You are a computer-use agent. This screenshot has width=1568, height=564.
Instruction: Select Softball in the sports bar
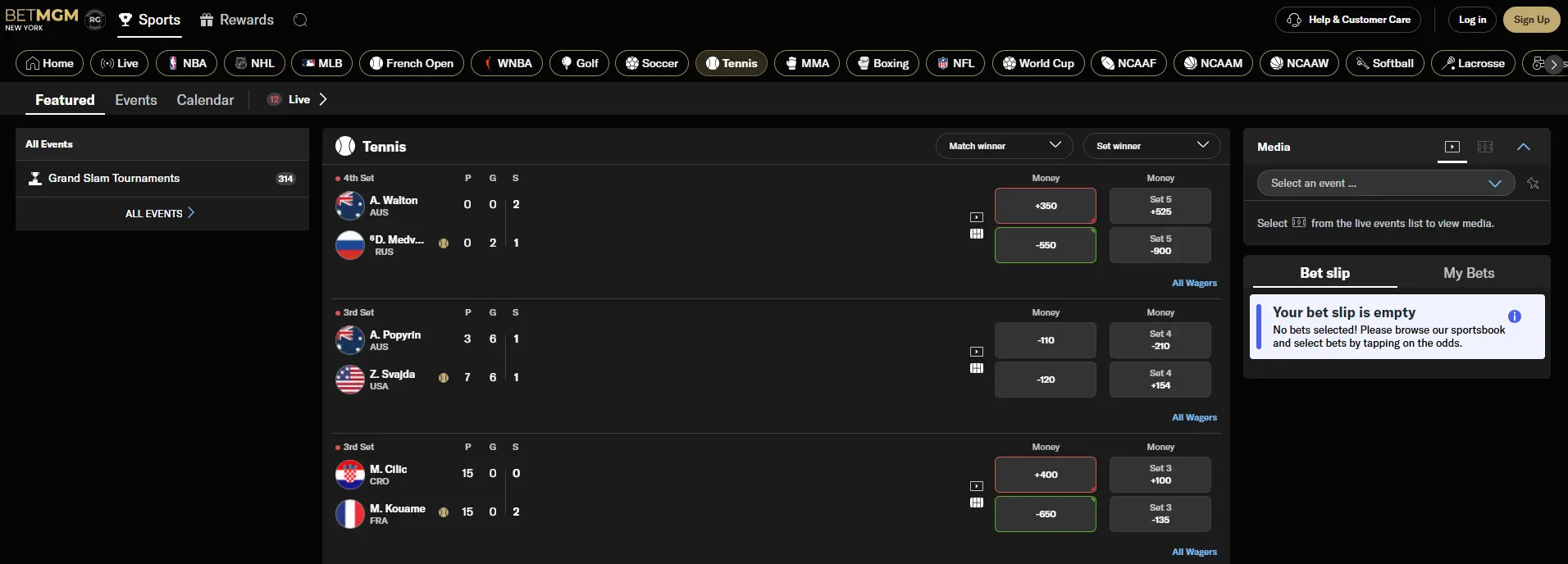coord(1385,63)
